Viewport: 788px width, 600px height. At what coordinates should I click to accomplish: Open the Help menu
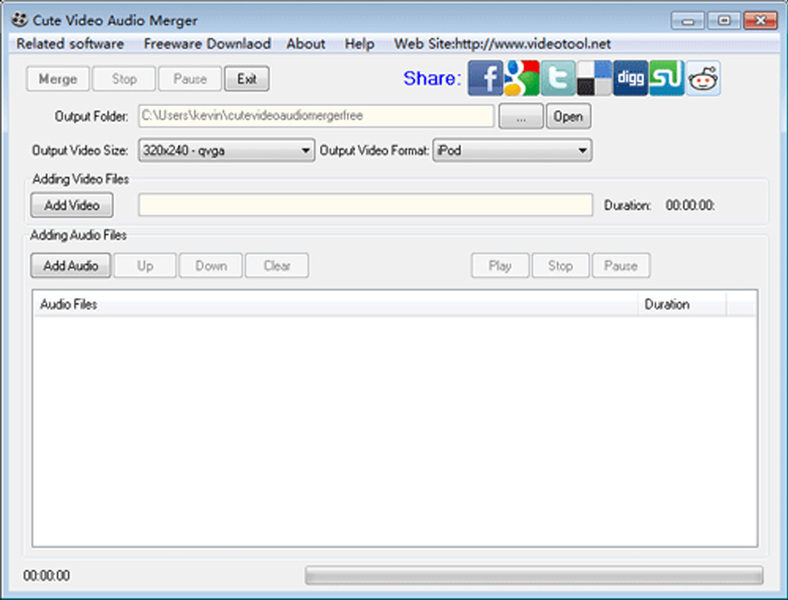click(359, 44)
